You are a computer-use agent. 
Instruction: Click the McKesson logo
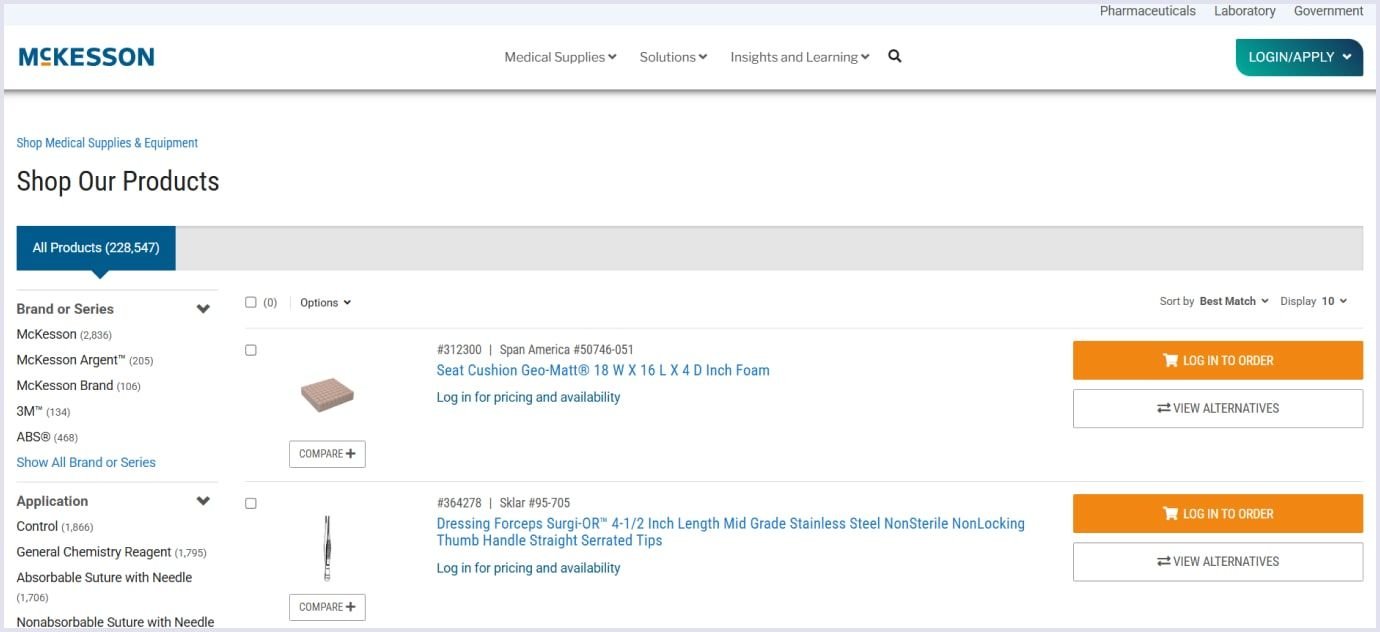tap(86, 57)
